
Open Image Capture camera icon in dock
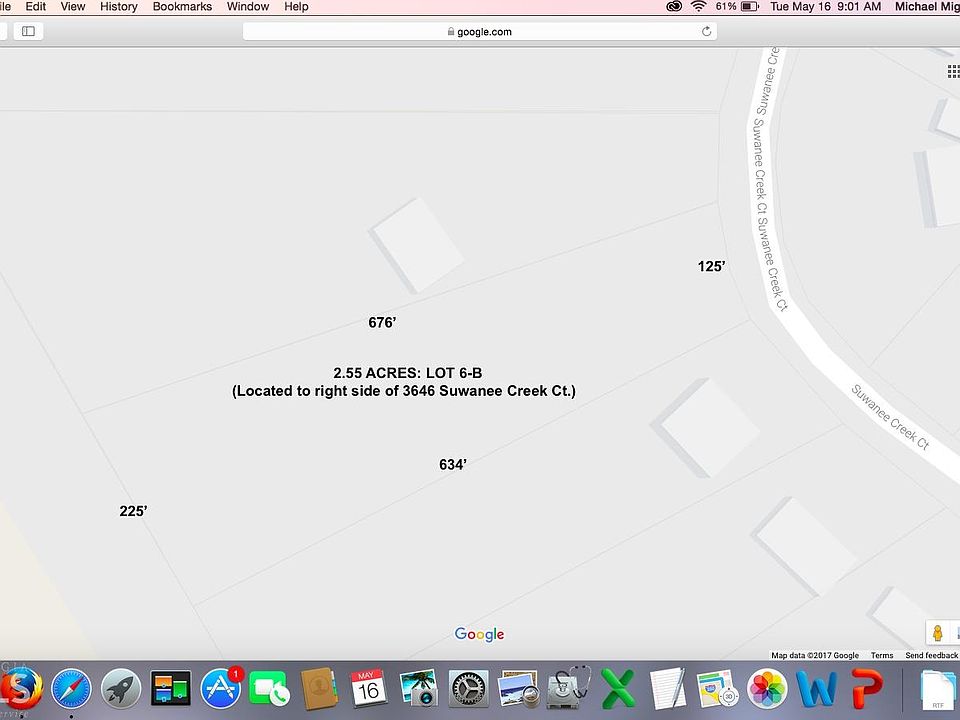418,688
